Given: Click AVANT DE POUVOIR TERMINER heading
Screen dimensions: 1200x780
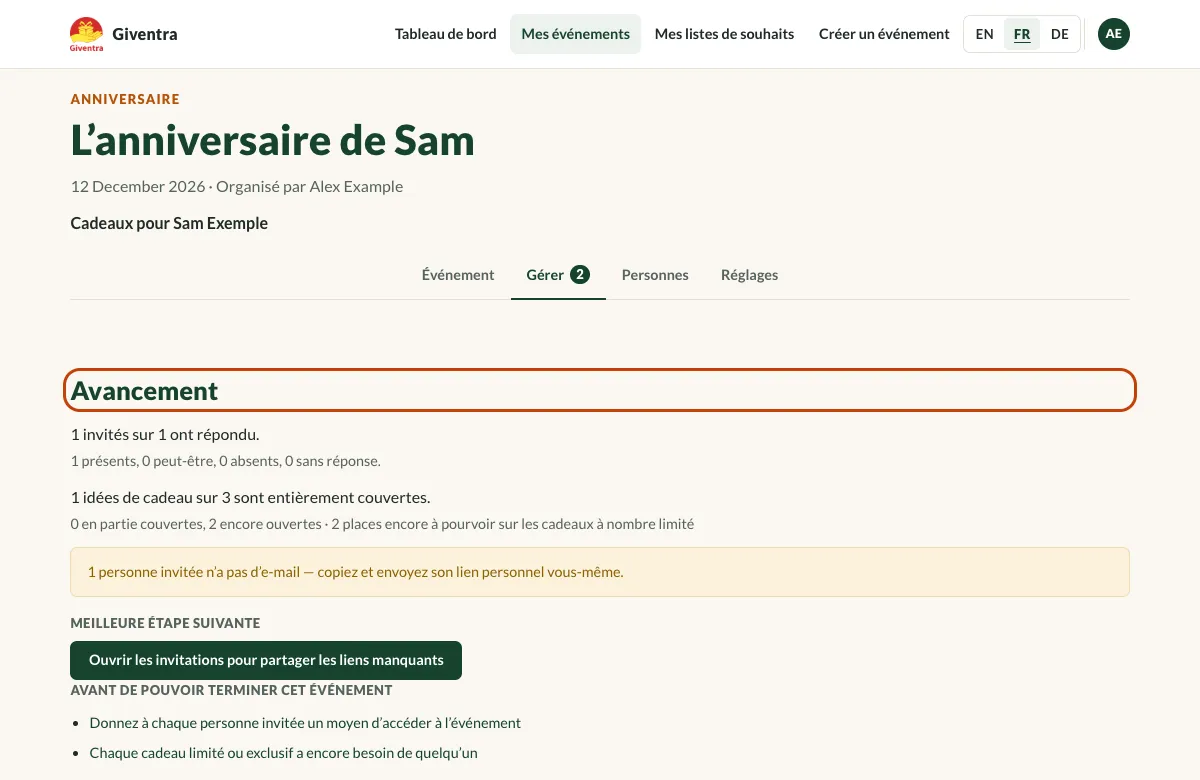Looking at the screenshot, I should coord(231,690).
